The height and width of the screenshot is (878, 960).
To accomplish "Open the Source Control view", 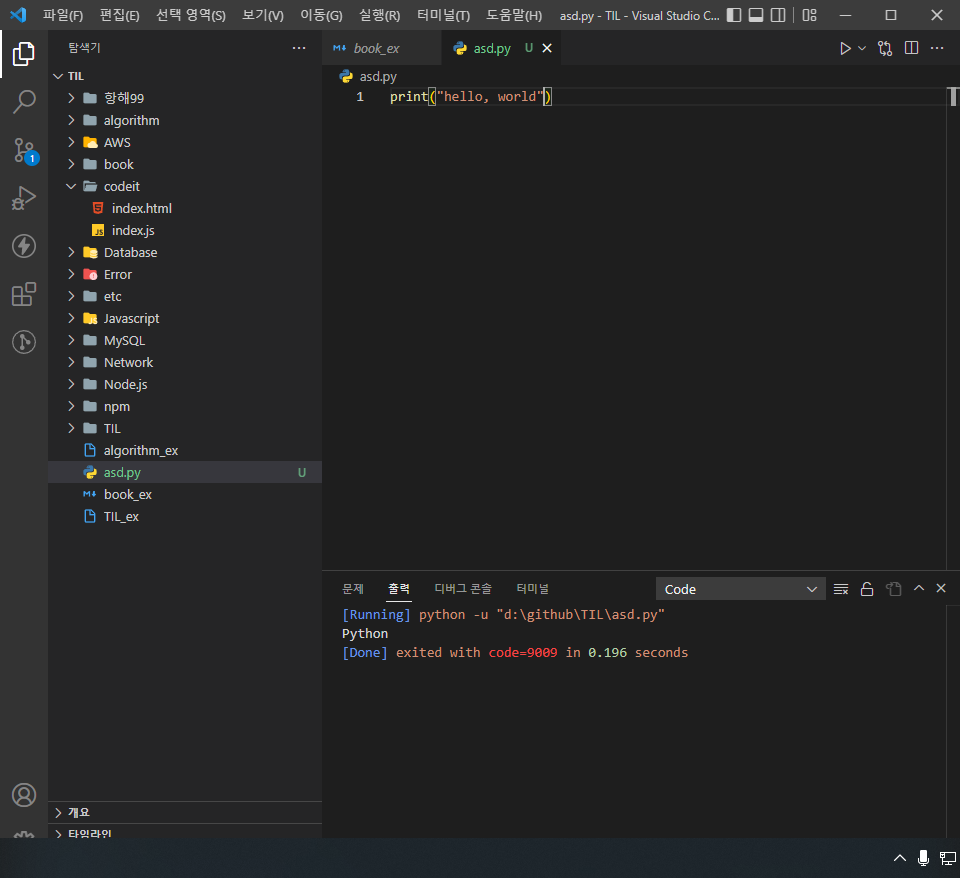I will coord(24,150).
